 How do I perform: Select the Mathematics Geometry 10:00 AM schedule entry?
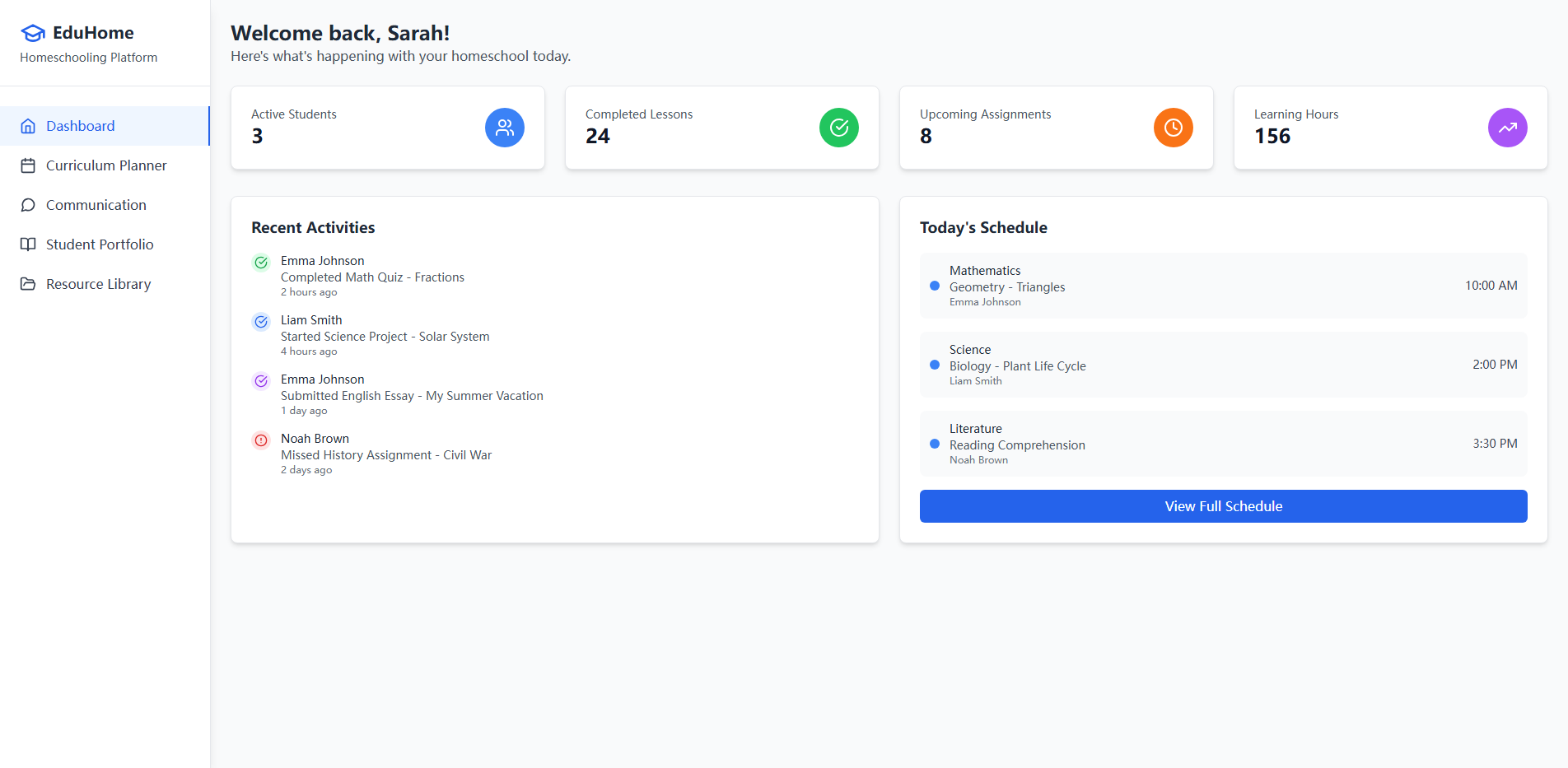click(1223, 286)
